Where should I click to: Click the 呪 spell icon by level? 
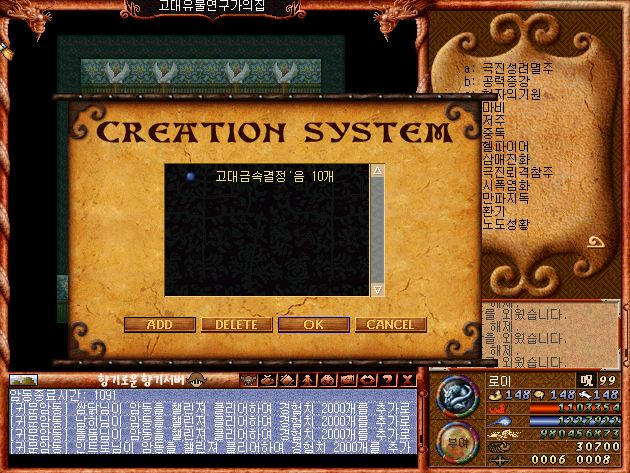pos(585,380)
